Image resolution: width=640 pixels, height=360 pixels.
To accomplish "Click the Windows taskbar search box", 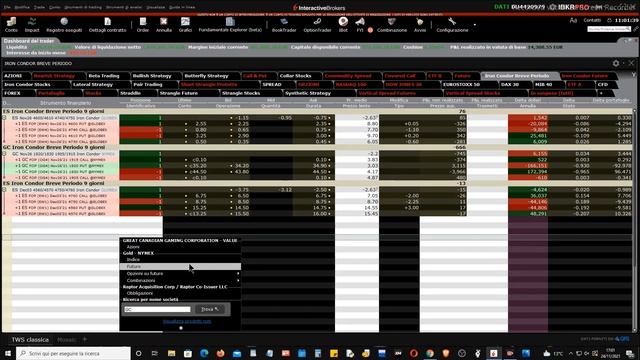I will [x=73, y=353].
